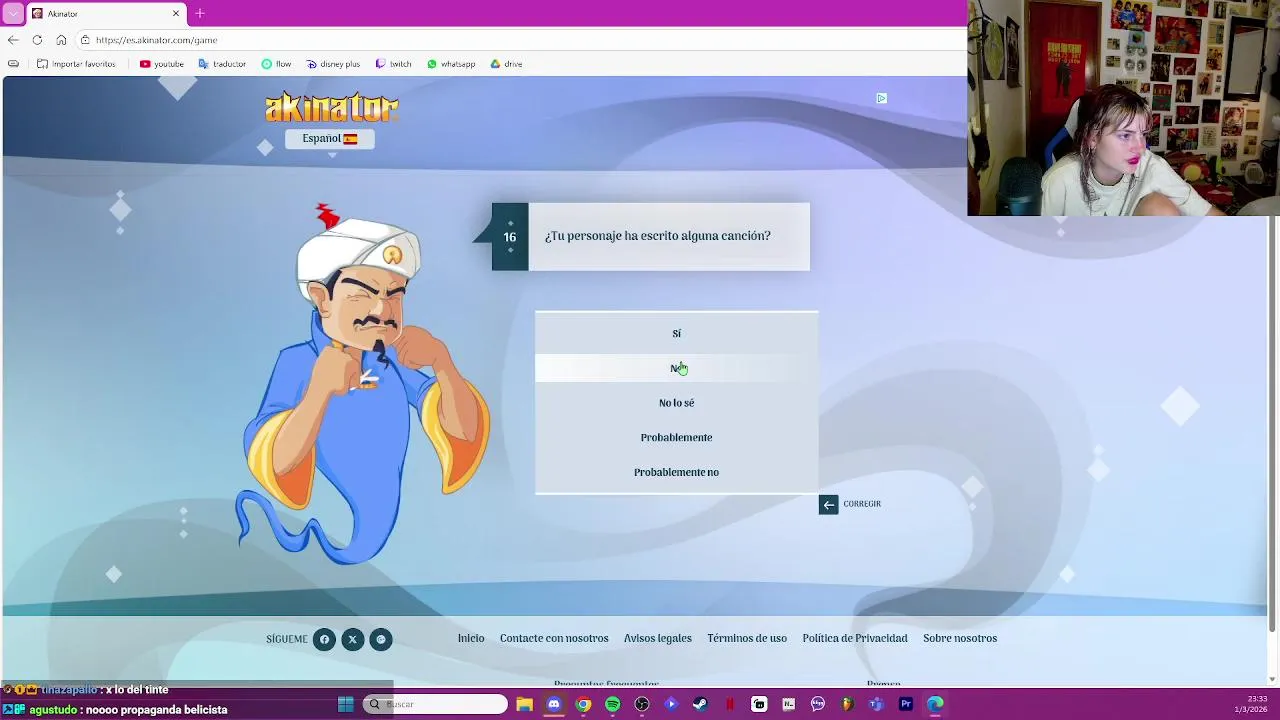Open Chrome from the taskbar

pyautogui.click(x=583, y=704)
